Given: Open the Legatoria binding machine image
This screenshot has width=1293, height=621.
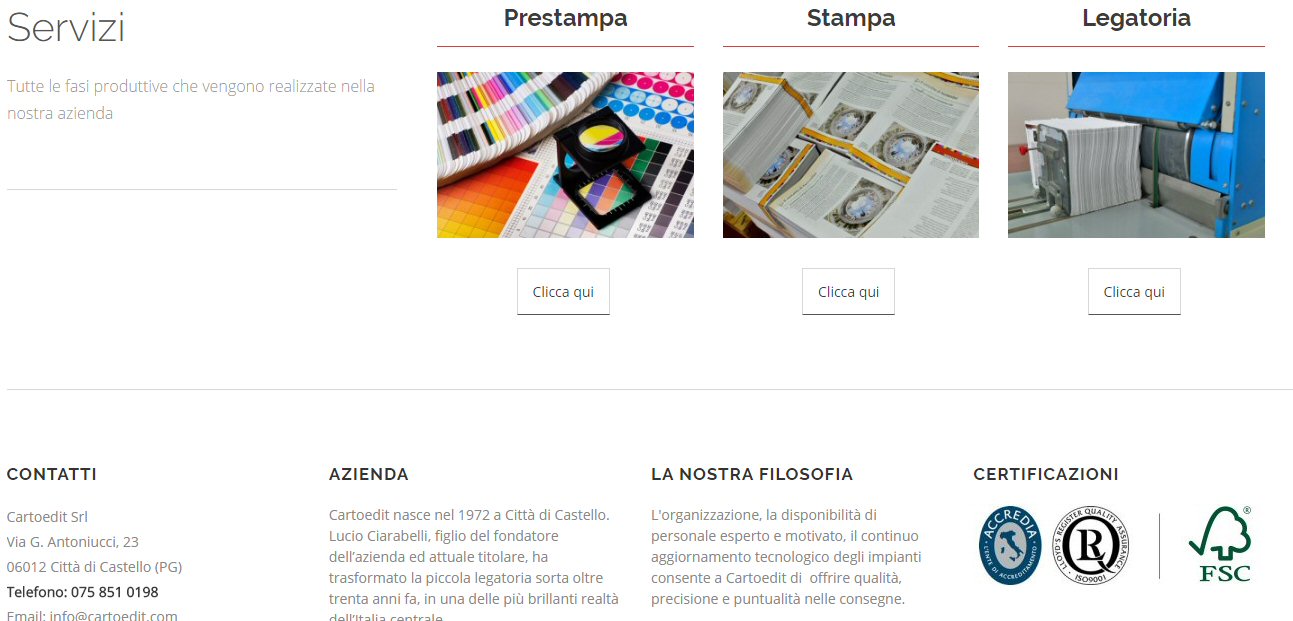Looking at the screenshot, I should point(1136,155).
